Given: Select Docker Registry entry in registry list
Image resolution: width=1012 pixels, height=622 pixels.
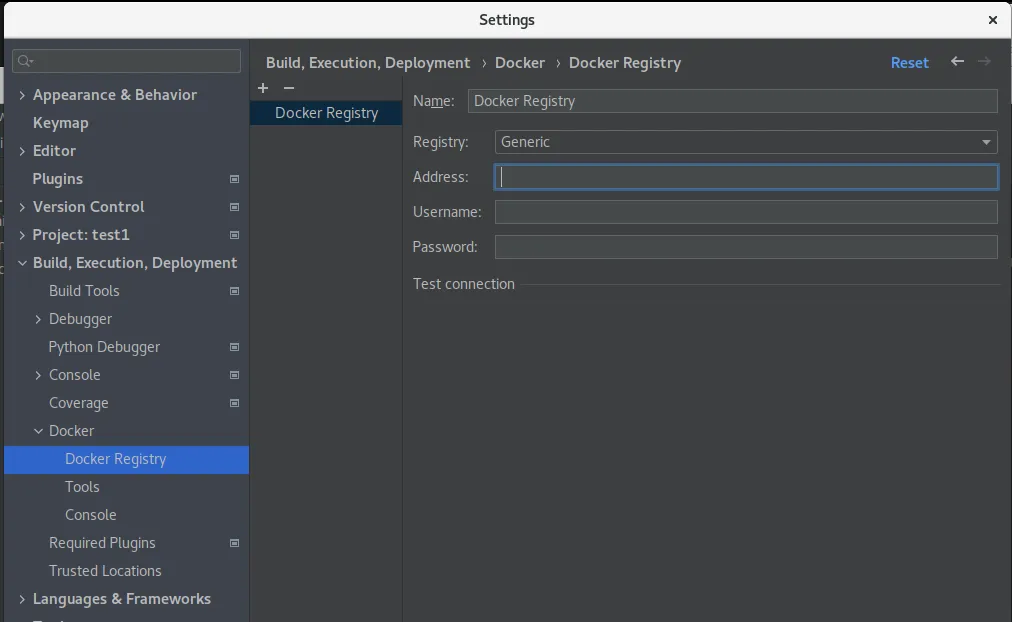Looking at the screenshot, I should [x=326, y=113].
